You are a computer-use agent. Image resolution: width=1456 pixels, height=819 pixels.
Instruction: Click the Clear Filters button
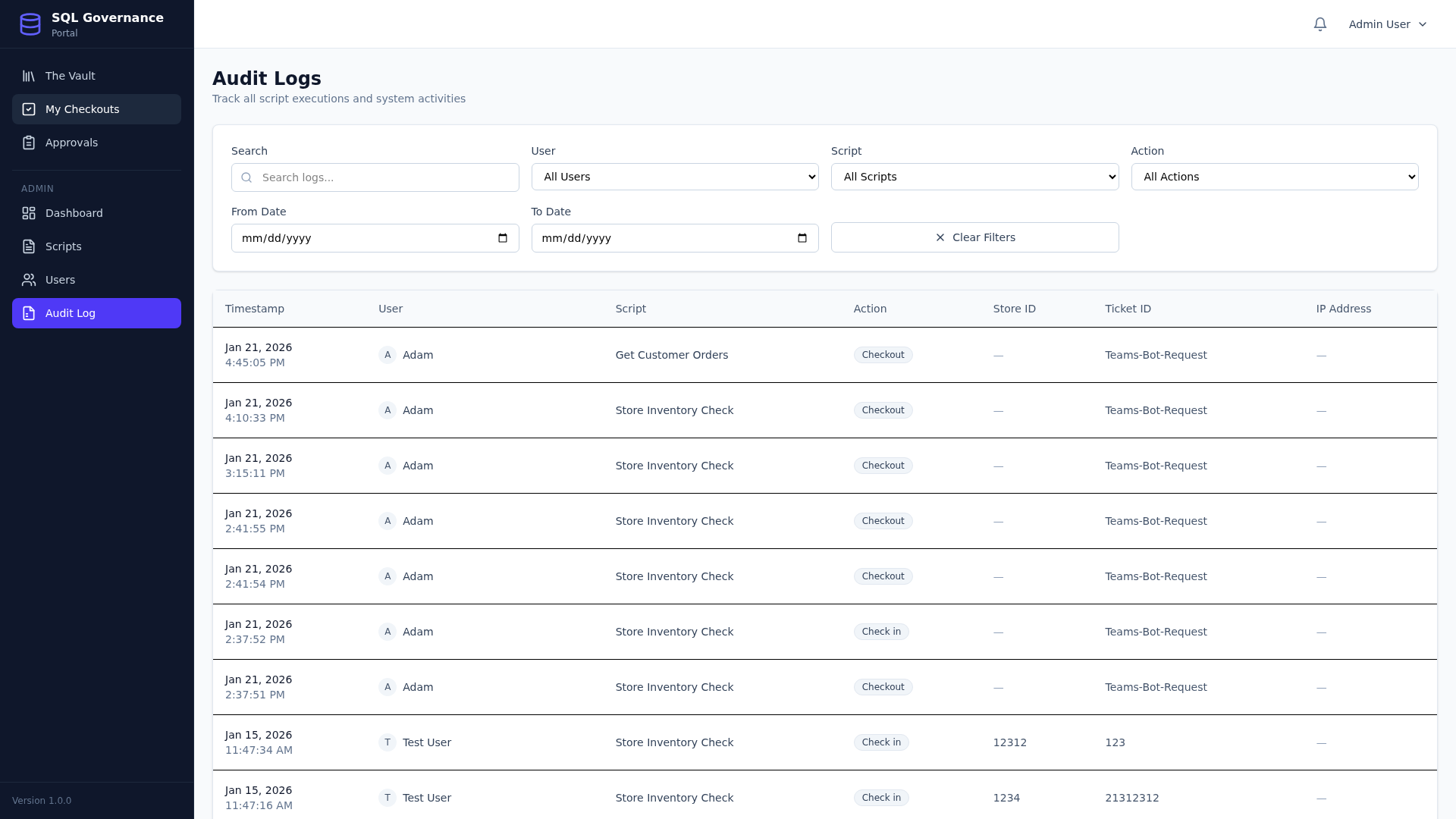[974, 237]
